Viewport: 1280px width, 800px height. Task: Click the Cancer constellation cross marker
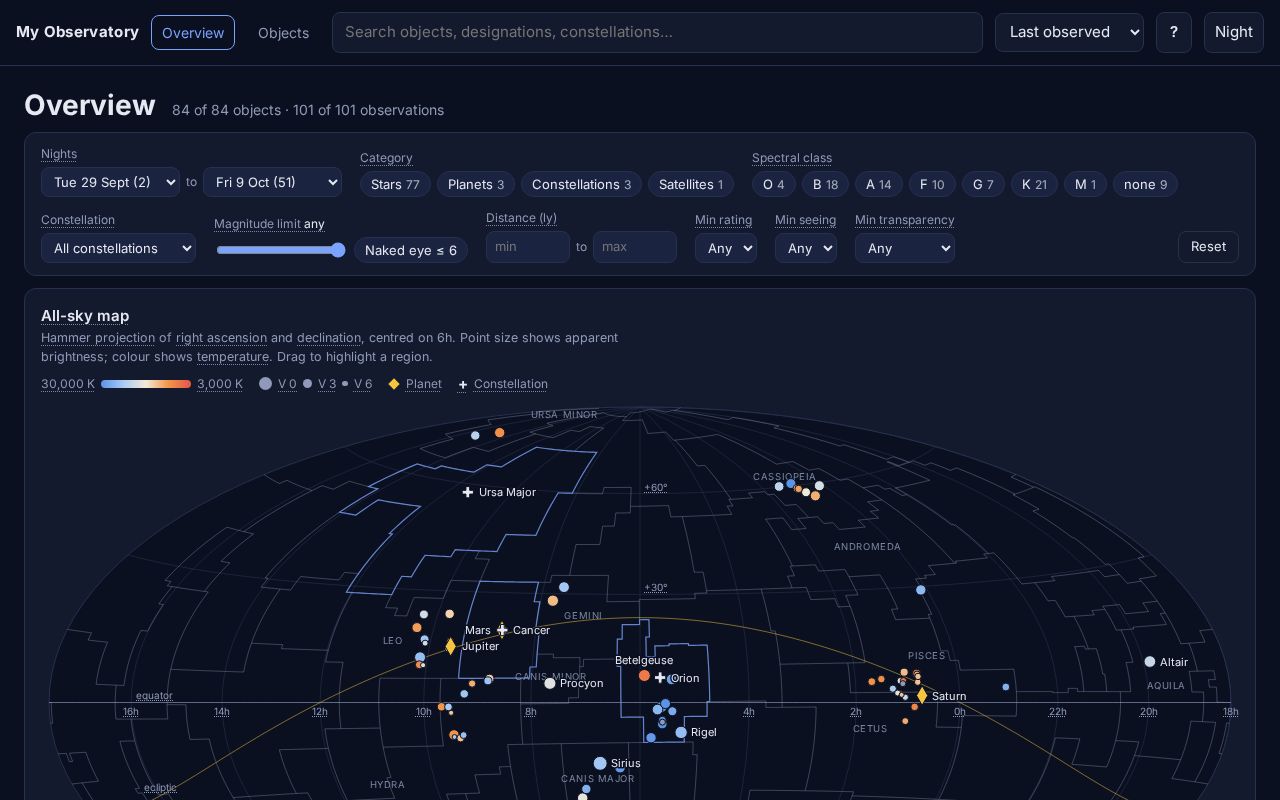(x=502, y=630)
